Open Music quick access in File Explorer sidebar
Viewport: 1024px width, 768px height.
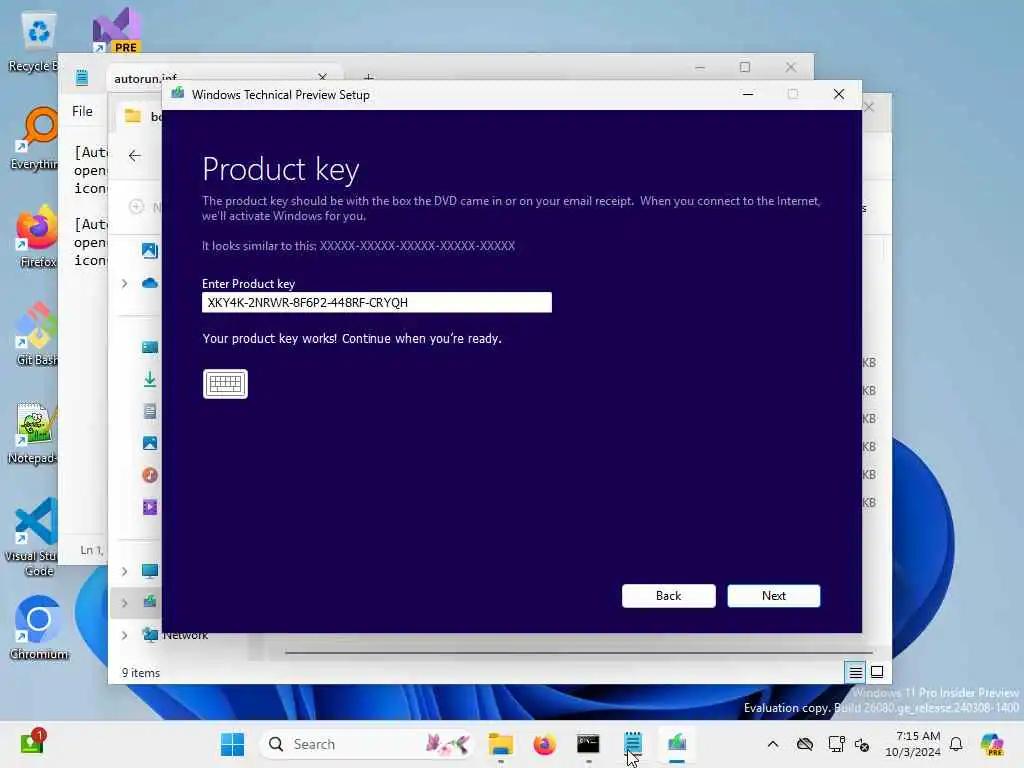click(150, 475)
